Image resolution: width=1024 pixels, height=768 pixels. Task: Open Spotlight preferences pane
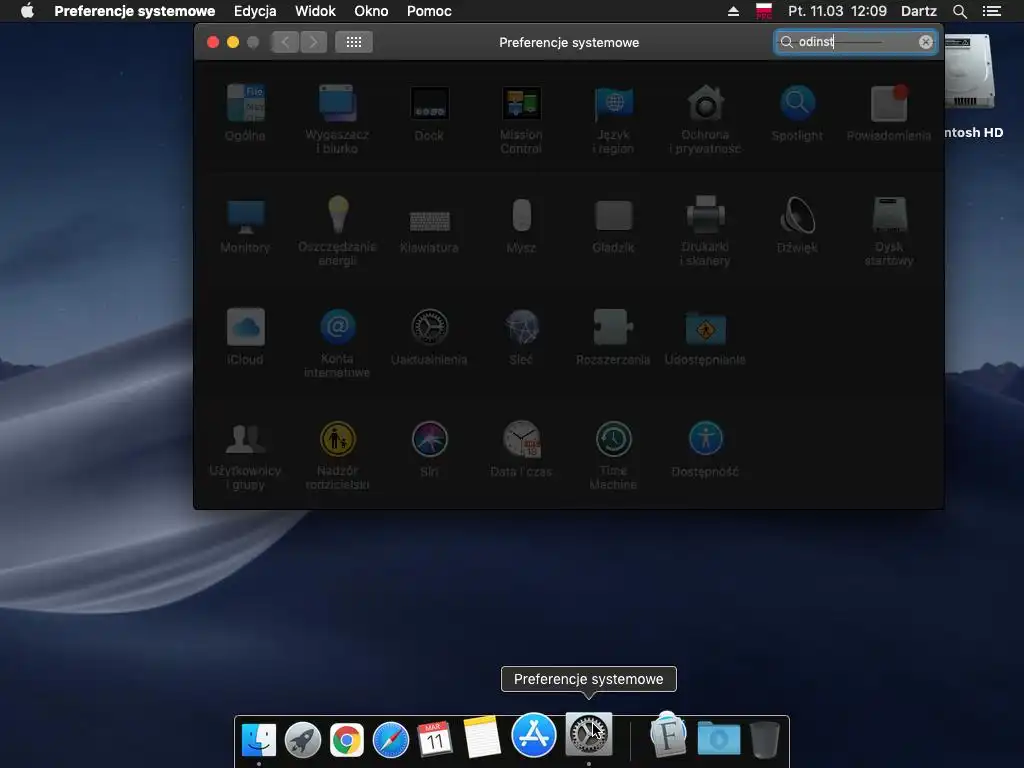pyautogui.click(x=797, y=112)
